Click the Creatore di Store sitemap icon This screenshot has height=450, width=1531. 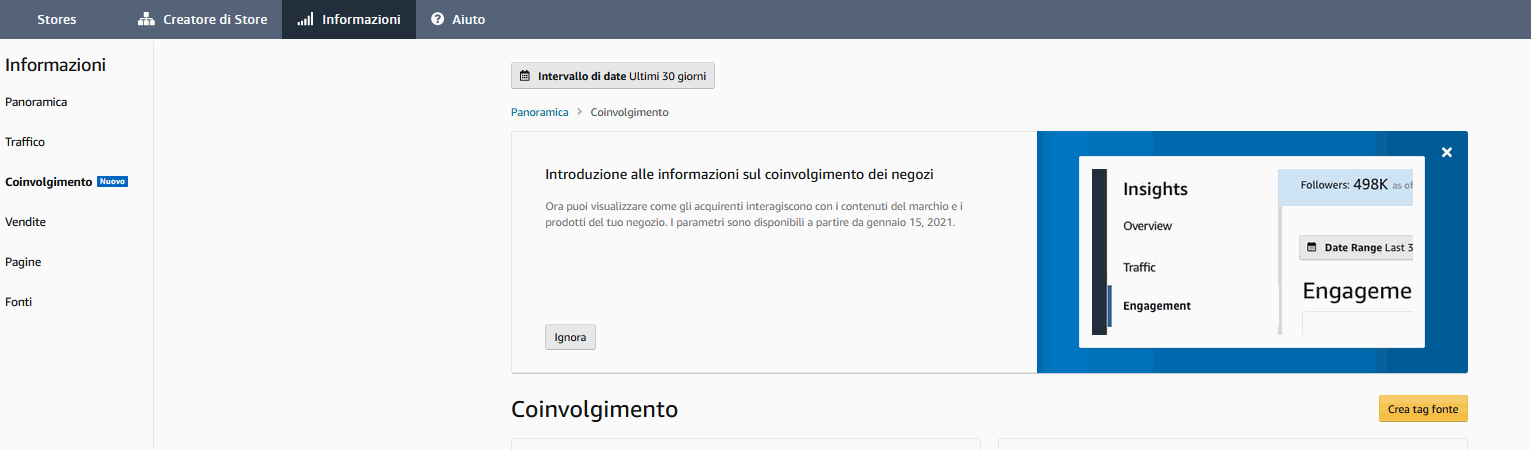pyautogui.click(x=146, y=19)
